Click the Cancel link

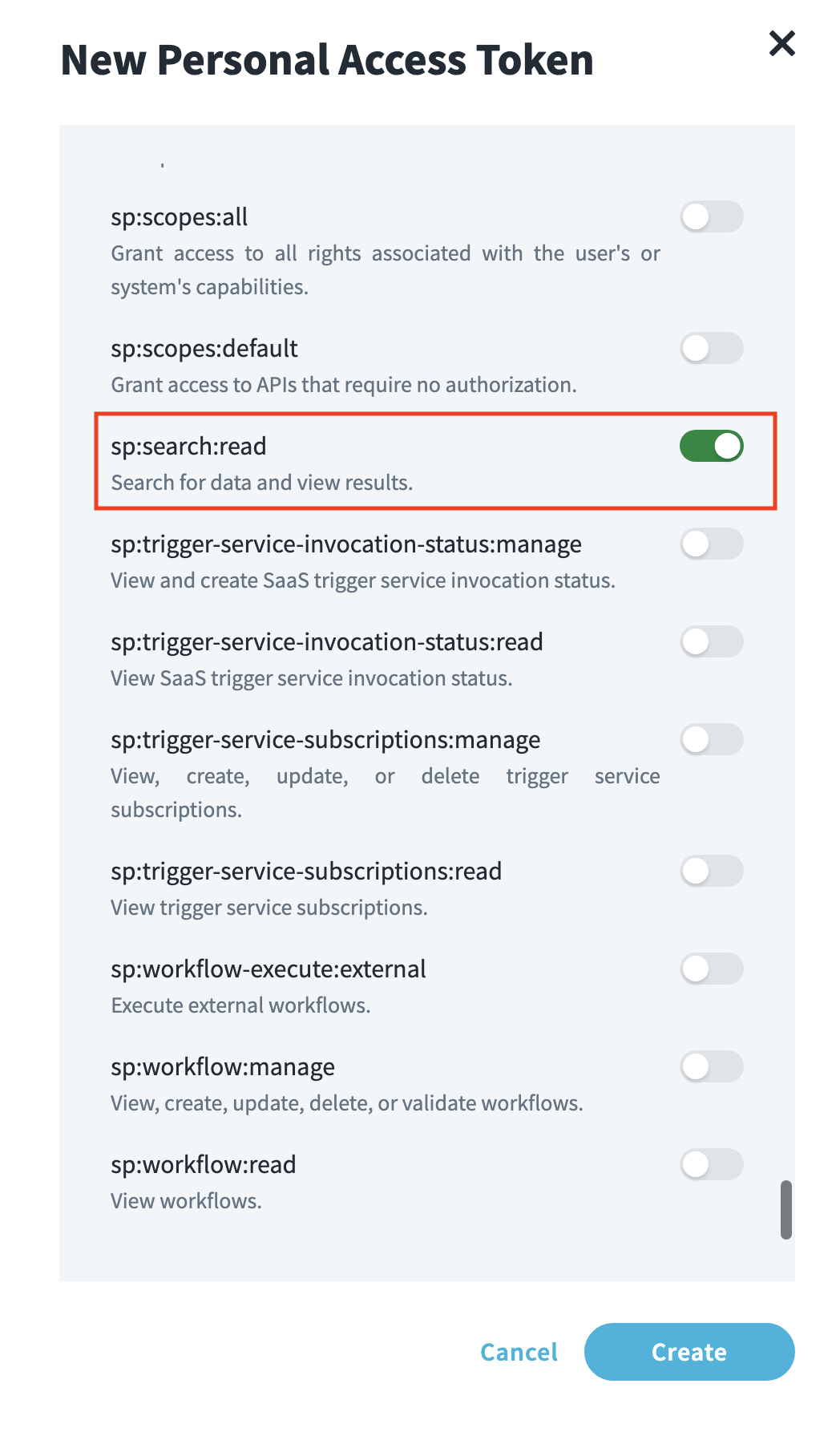click(x=518, y=1352)
